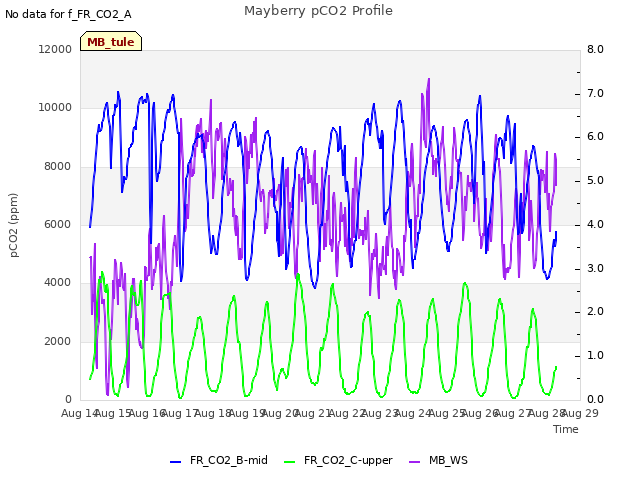Screen dimensions: 640x480
Task: Click the Aug 21 date label
Action: point(313,413)
